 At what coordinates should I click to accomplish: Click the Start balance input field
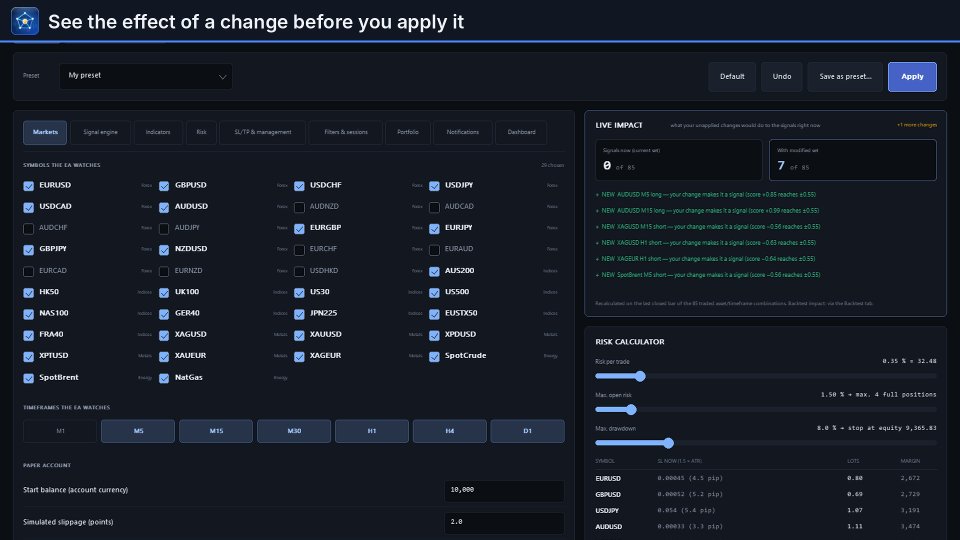tap(504, 490)
